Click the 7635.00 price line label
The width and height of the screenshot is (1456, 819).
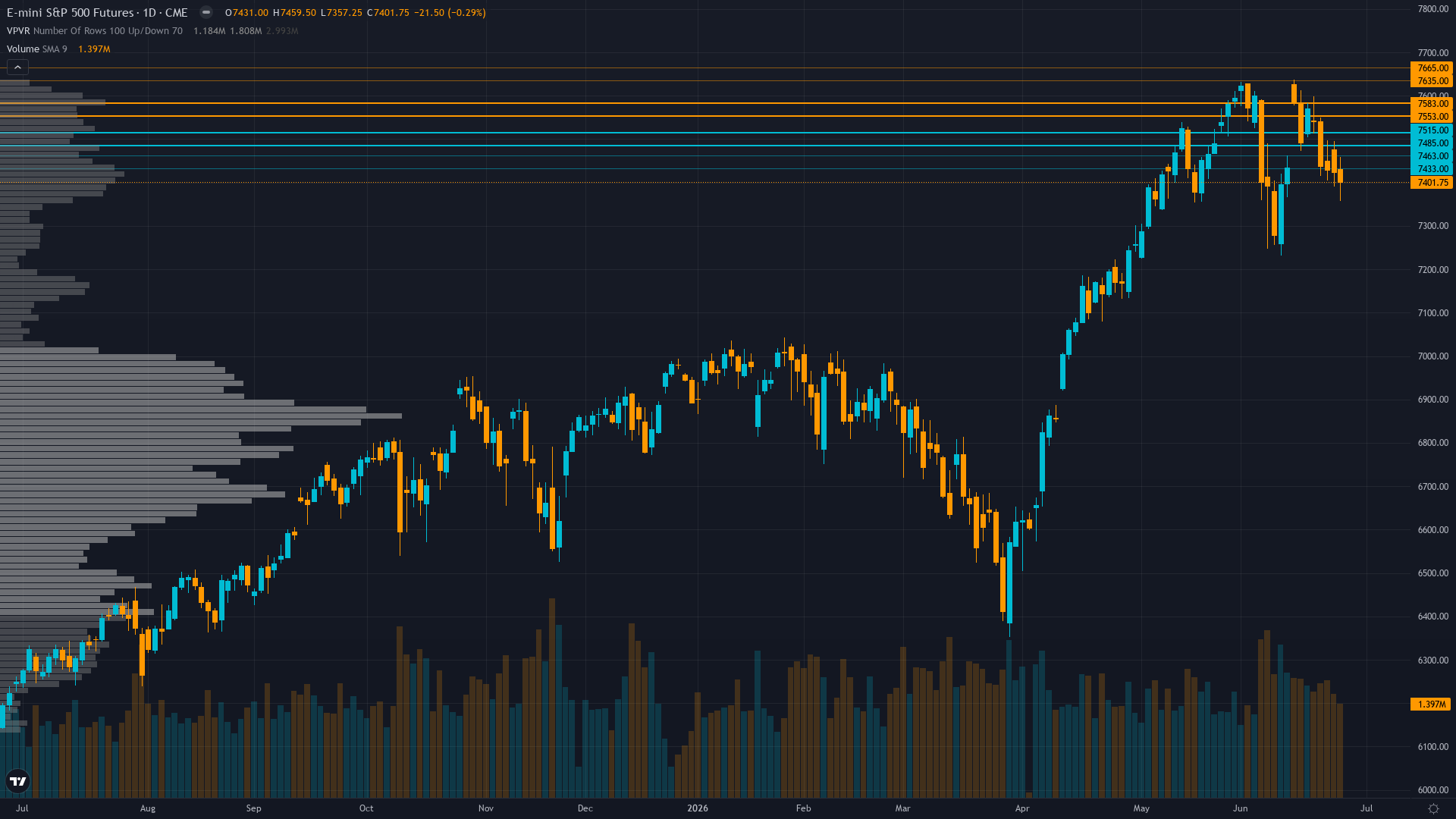(x=1432, y=80)
